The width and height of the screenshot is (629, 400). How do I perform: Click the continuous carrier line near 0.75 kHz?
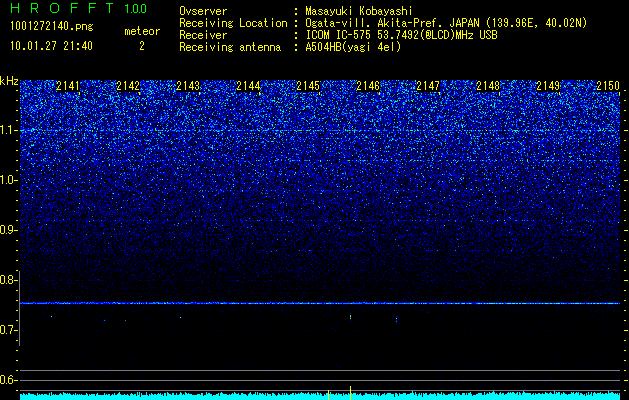pyautogui.click(x=320, y=303)
